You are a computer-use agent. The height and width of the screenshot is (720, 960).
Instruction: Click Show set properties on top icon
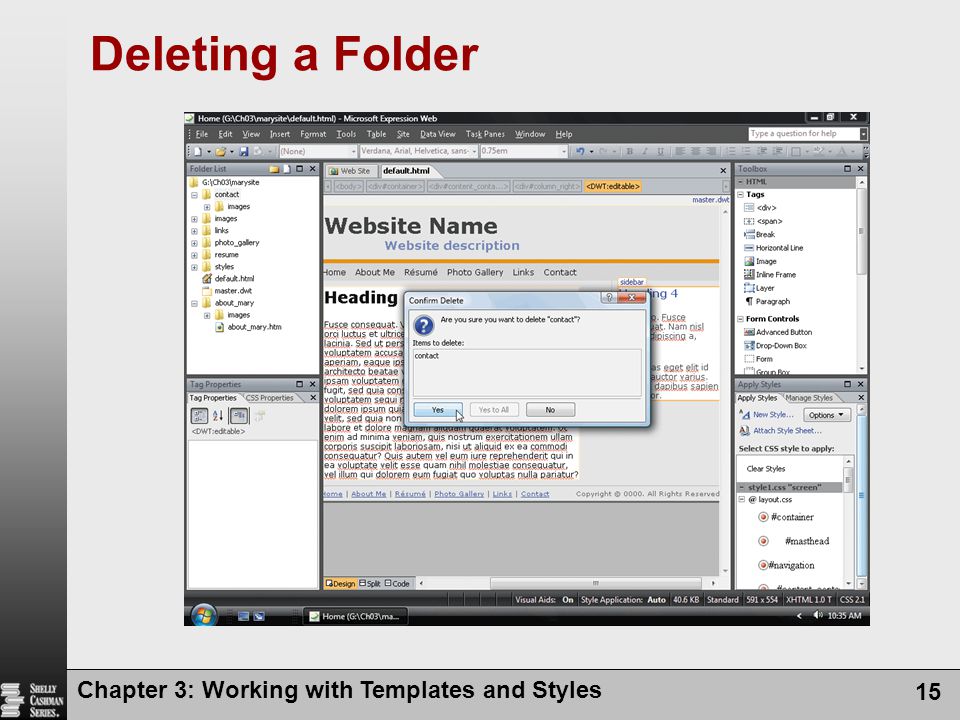(239, 416)
